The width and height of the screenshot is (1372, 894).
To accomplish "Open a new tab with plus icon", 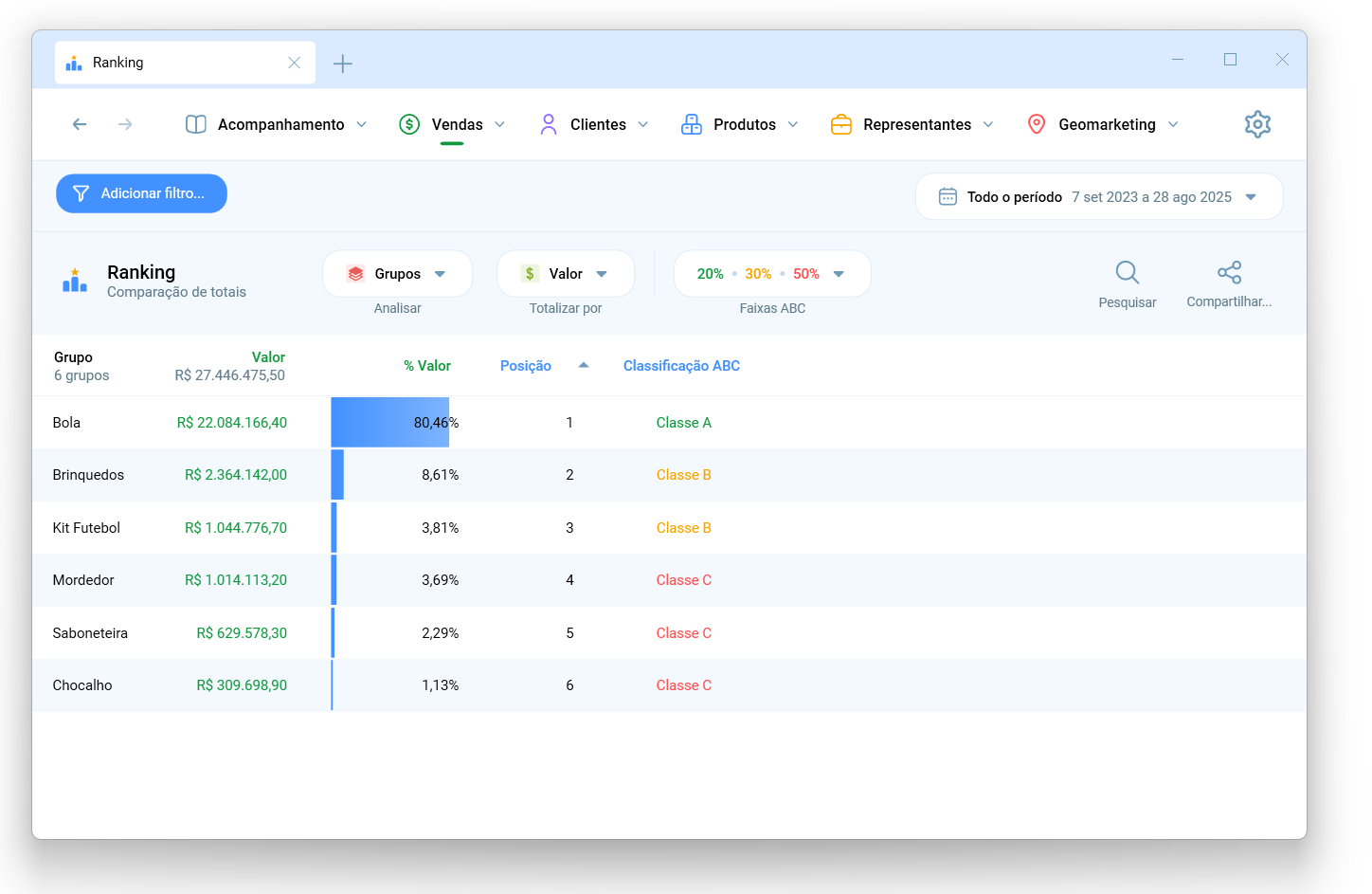I will pyautogui.click(x=343, y=64).
